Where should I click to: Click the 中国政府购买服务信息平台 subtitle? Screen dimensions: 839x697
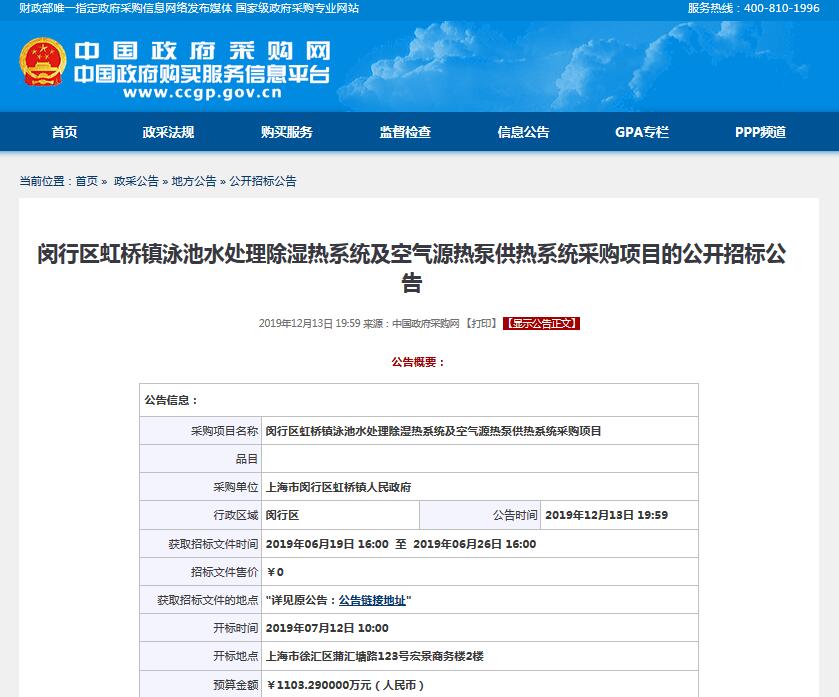(202, 74)
